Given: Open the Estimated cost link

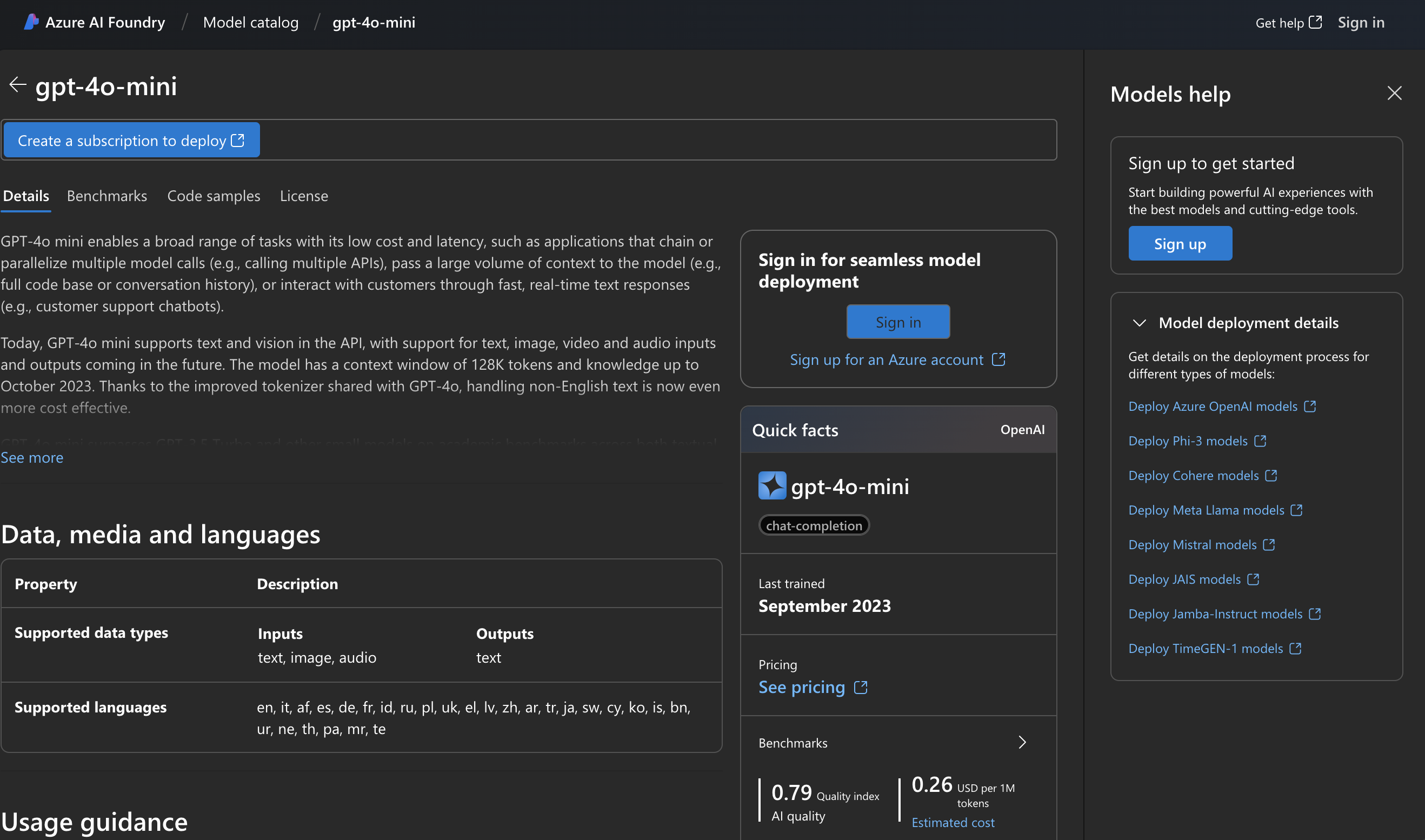Looking at the screenshot, I should tap(953, 823).
